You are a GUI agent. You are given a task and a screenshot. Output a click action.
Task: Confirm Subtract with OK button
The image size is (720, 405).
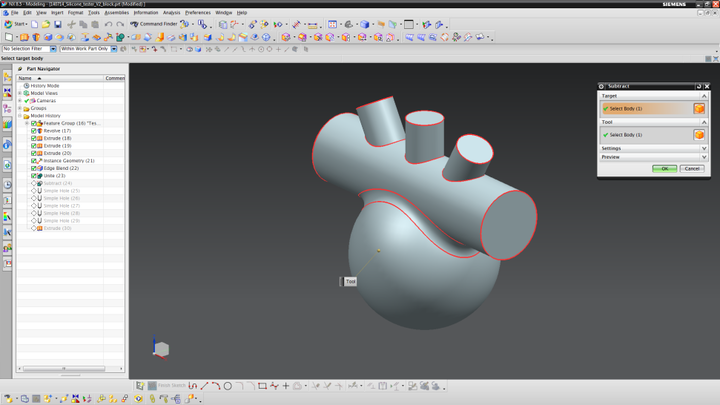point(664,169)
